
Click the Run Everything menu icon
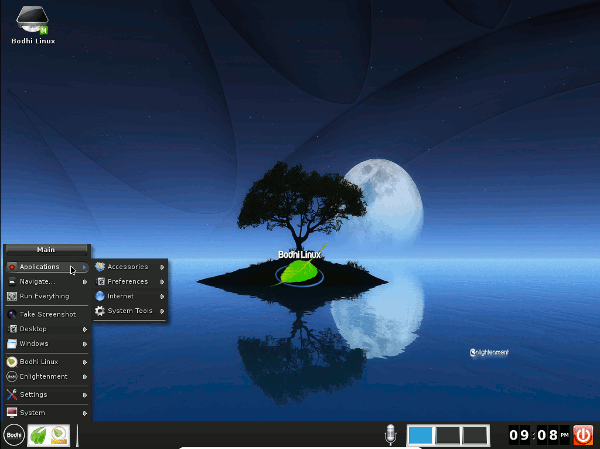coord(12,297)
